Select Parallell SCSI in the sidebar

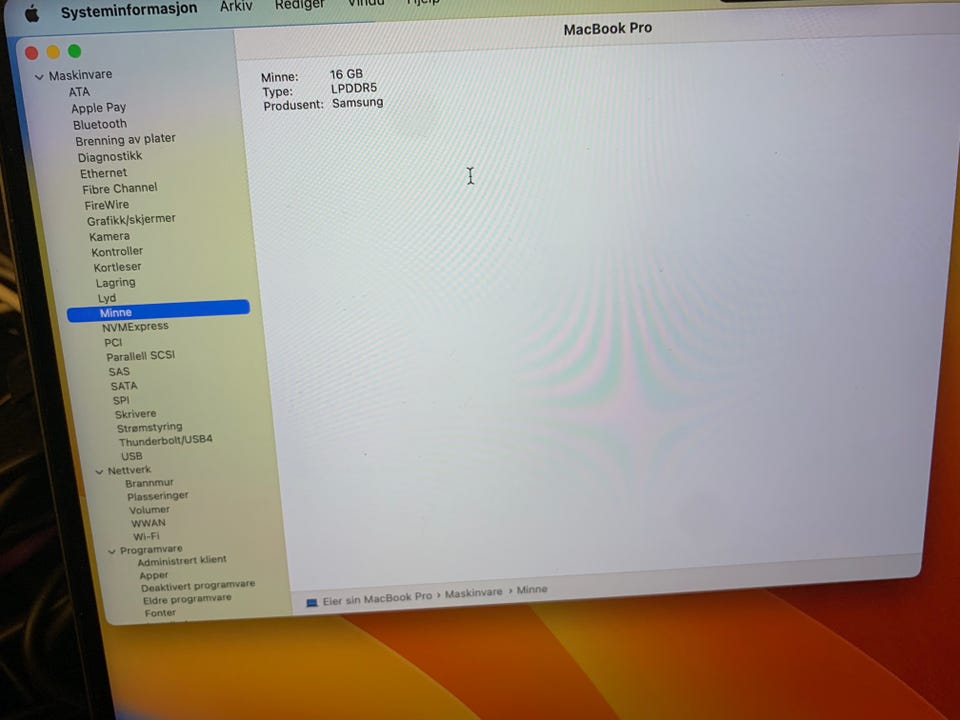[x=140, y=356]
